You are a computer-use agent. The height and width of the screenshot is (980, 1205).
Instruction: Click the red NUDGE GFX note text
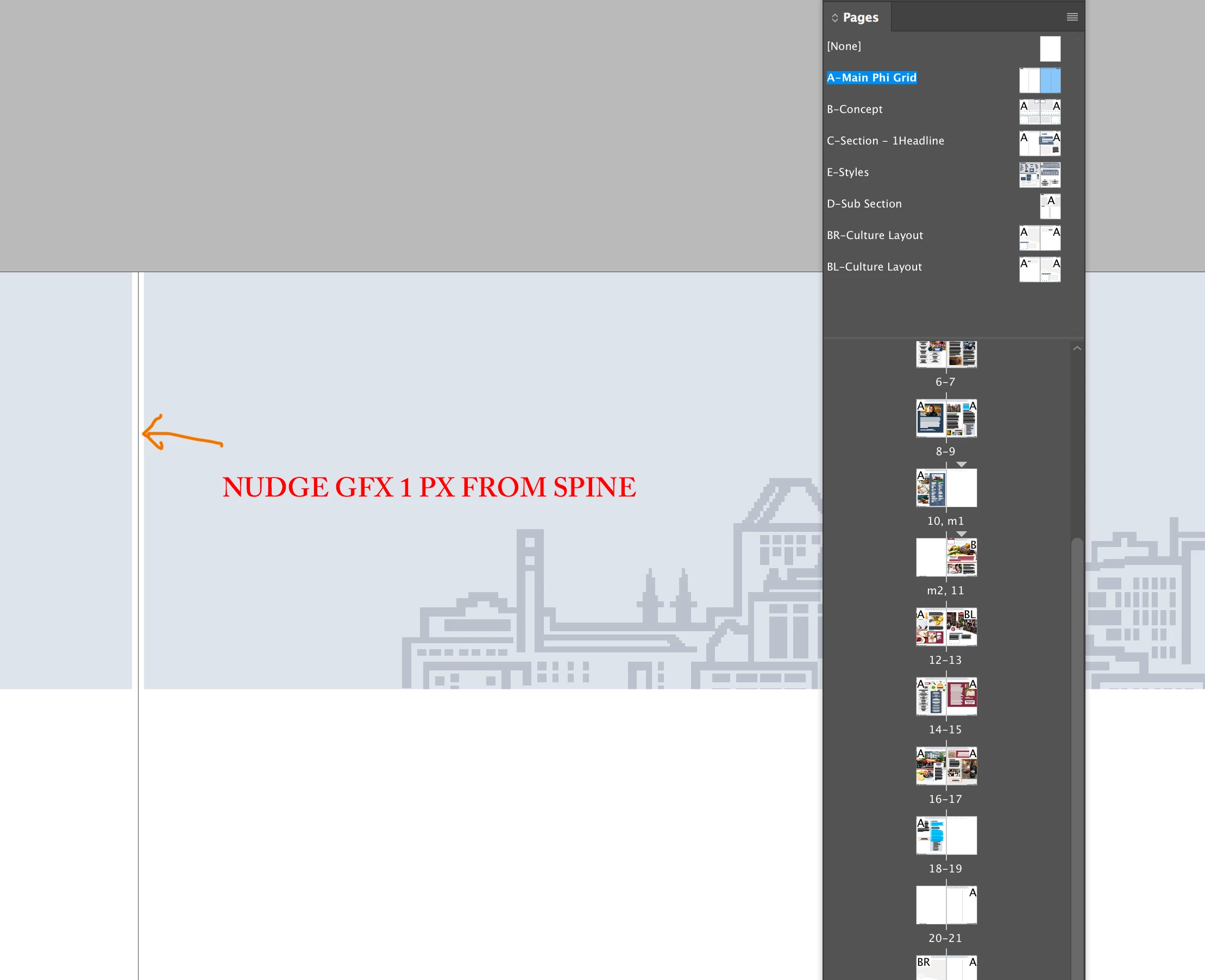pyautogui.click(x=429, y=487)
